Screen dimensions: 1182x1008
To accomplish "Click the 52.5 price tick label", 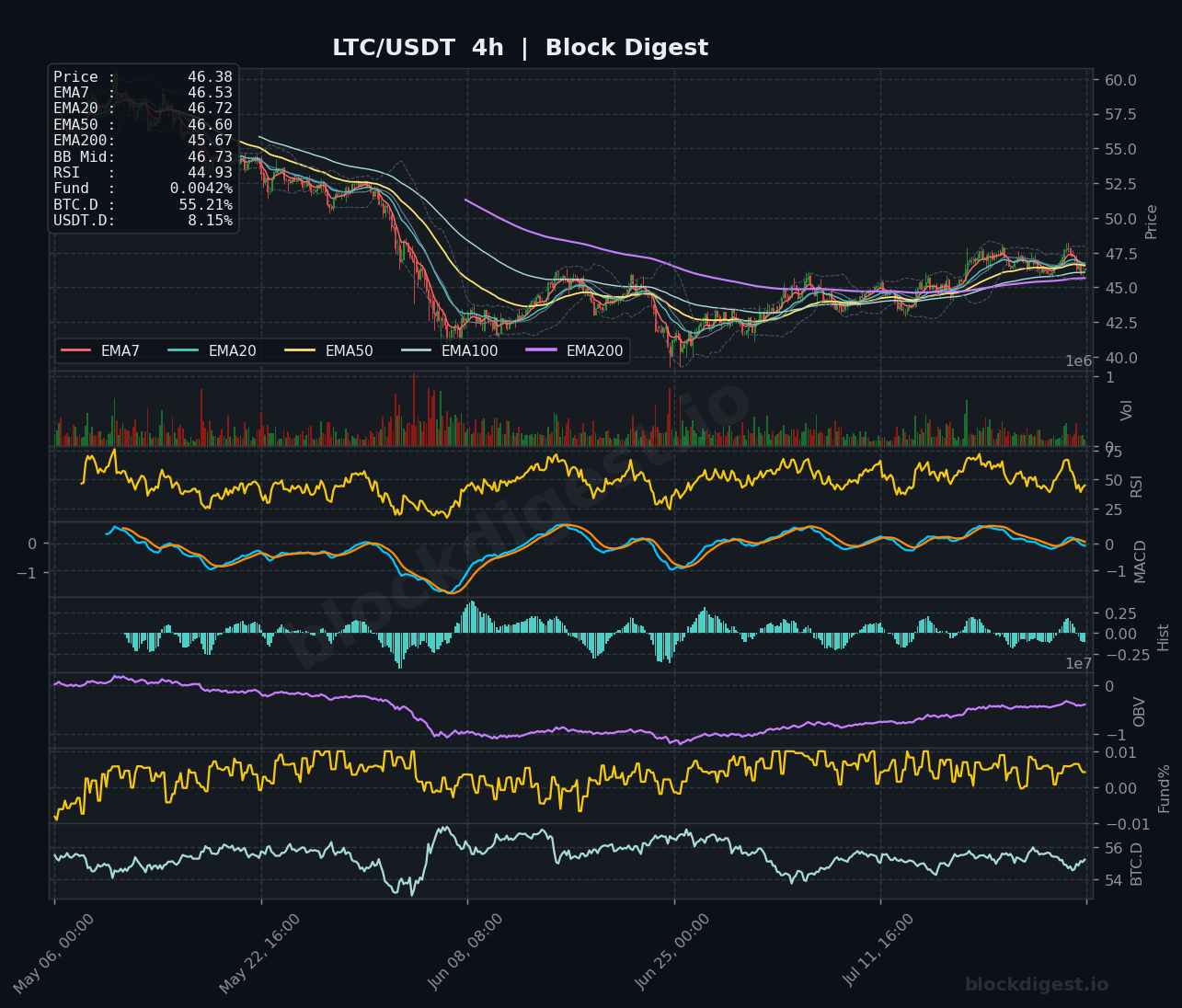I will pos(1120,184).
